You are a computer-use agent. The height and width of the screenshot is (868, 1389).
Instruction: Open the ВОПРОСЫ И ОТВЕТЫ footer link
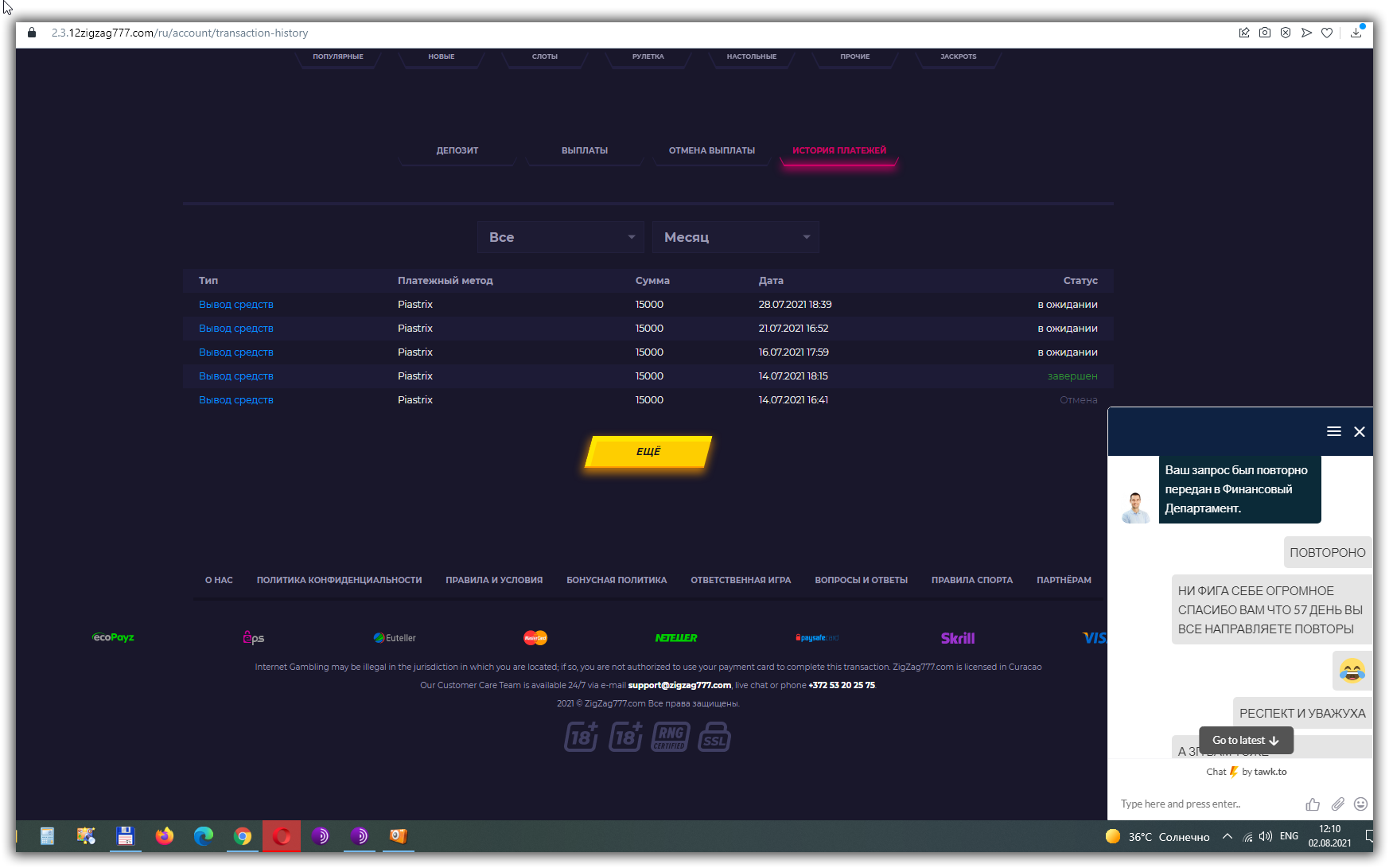click(x=861, y=580)
